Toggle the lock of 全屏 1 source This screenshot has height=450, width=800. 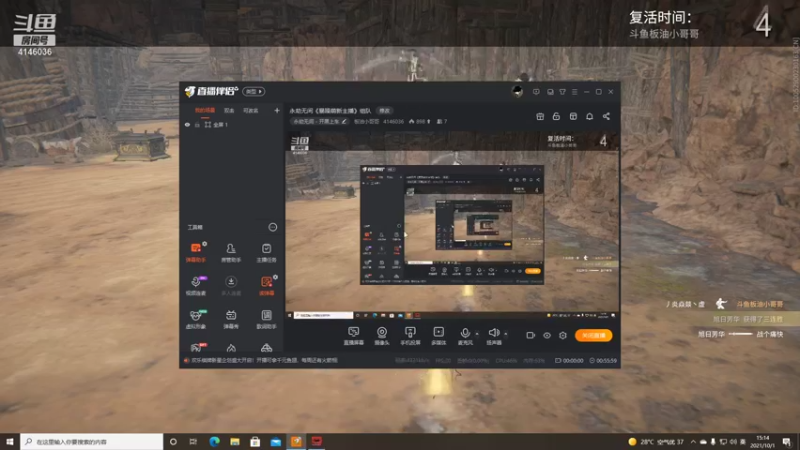[x=197, y=124]
